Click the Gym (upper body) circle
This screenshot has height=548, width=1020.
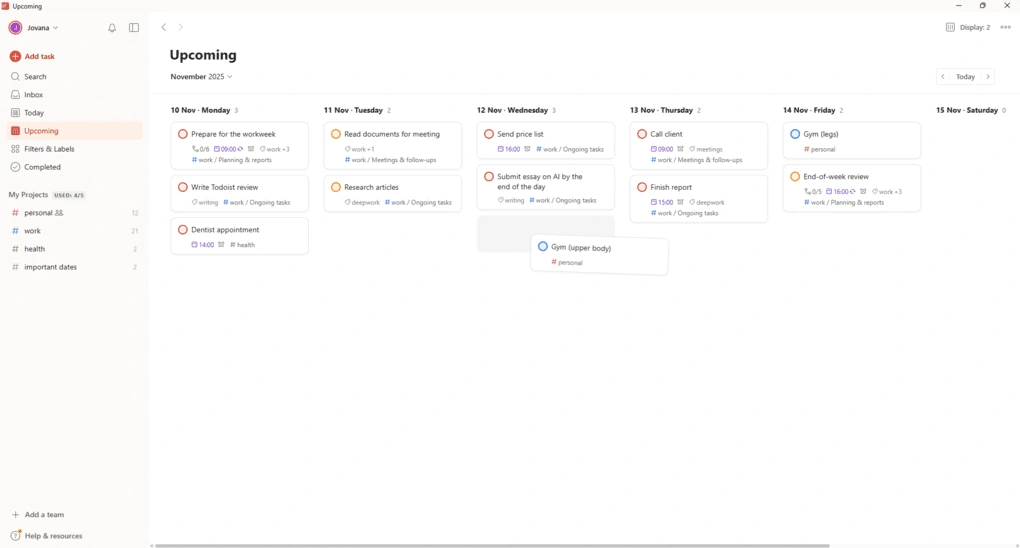(x=543, y=247)
